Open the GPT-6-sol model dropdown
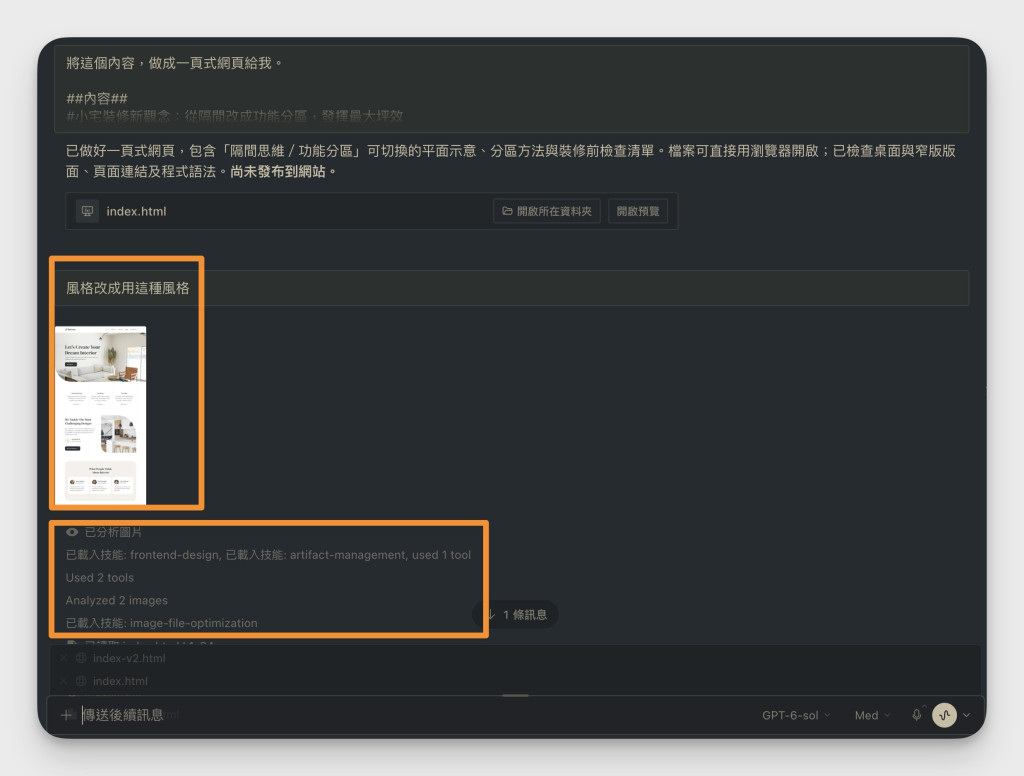This screenshot has width=1024, height=776. click(x=796, y=715)
